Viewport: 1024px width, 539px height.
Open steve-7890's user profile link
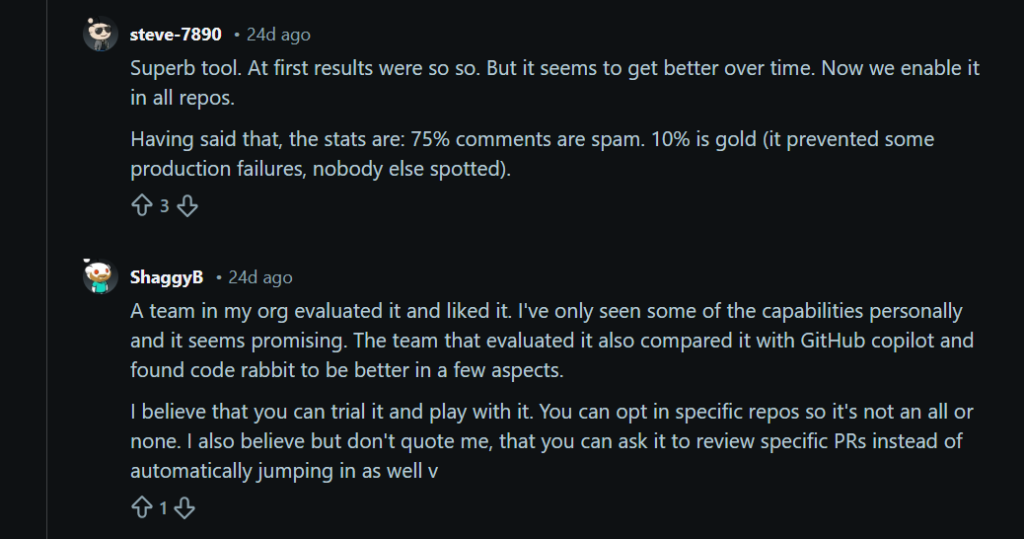pos(175,35)
